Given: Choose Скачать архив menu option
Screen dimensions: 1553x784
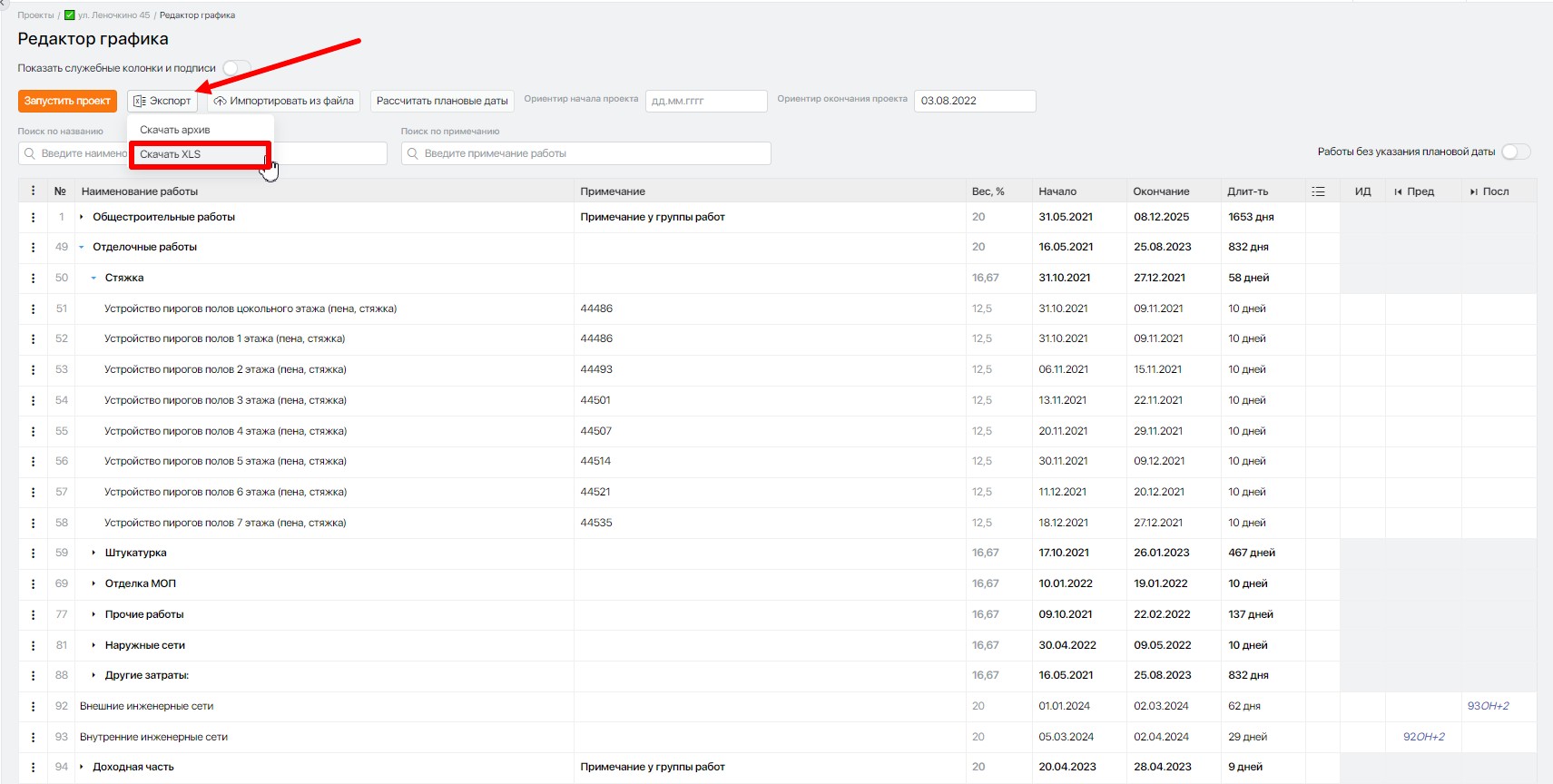Looking at the screenshot, I should [175, 130].
